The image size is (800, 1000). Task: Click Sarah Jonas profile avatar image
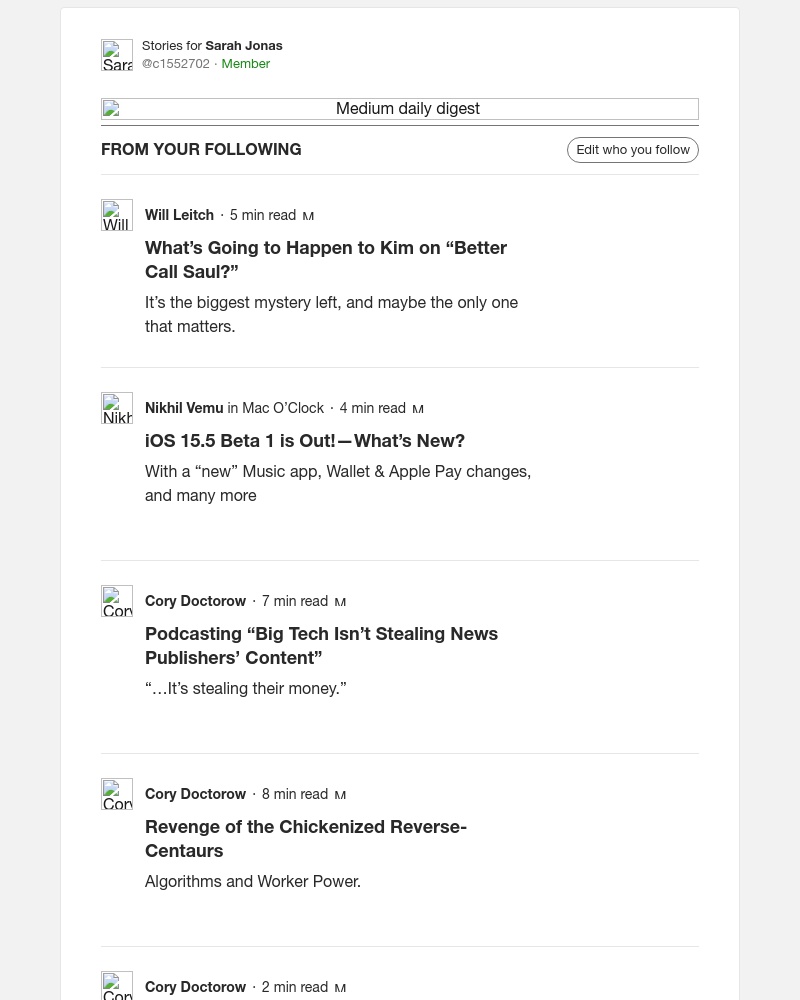[117, 55]
